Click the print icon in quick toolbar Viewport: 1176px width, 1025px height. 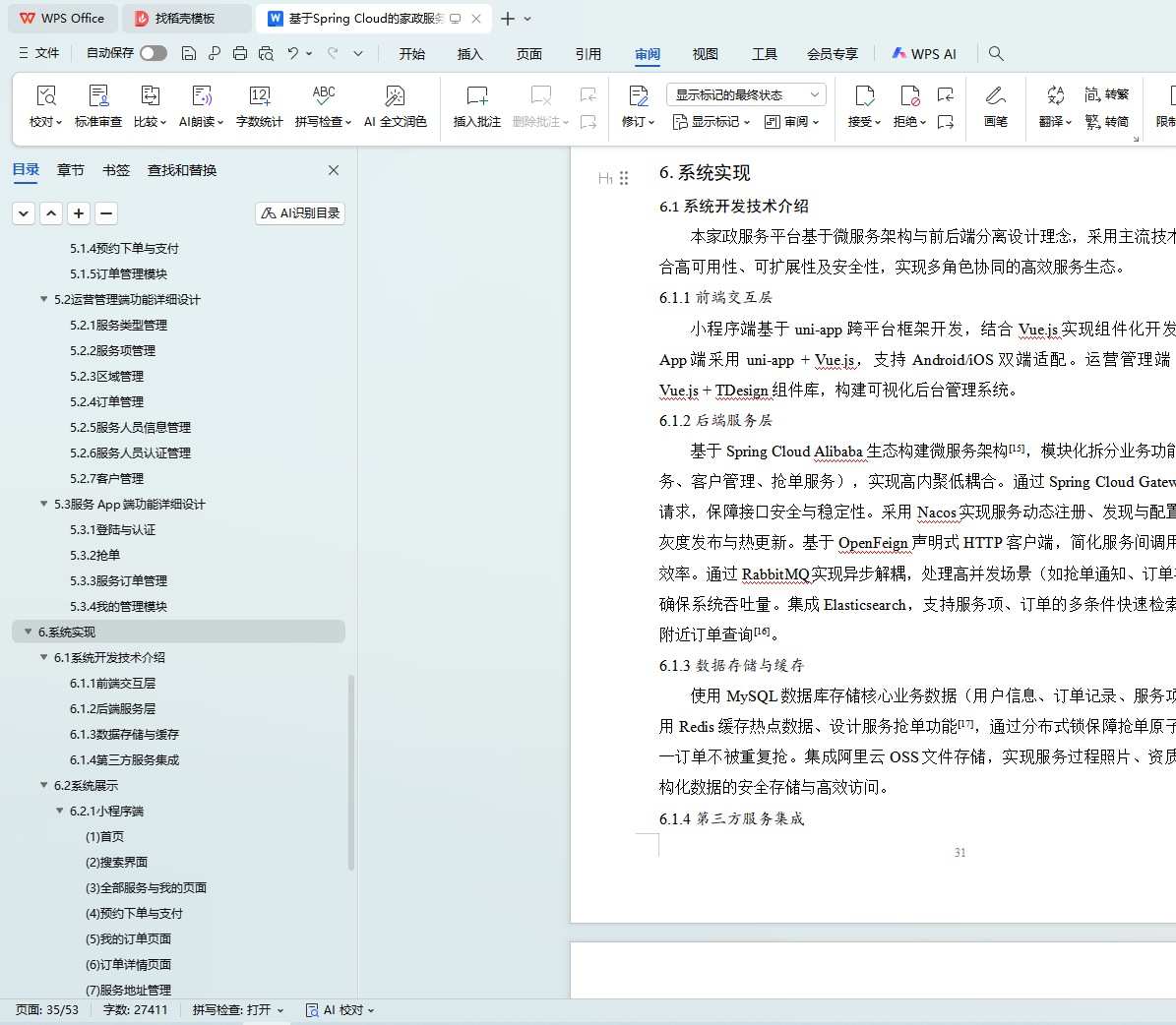click(240, 53)
